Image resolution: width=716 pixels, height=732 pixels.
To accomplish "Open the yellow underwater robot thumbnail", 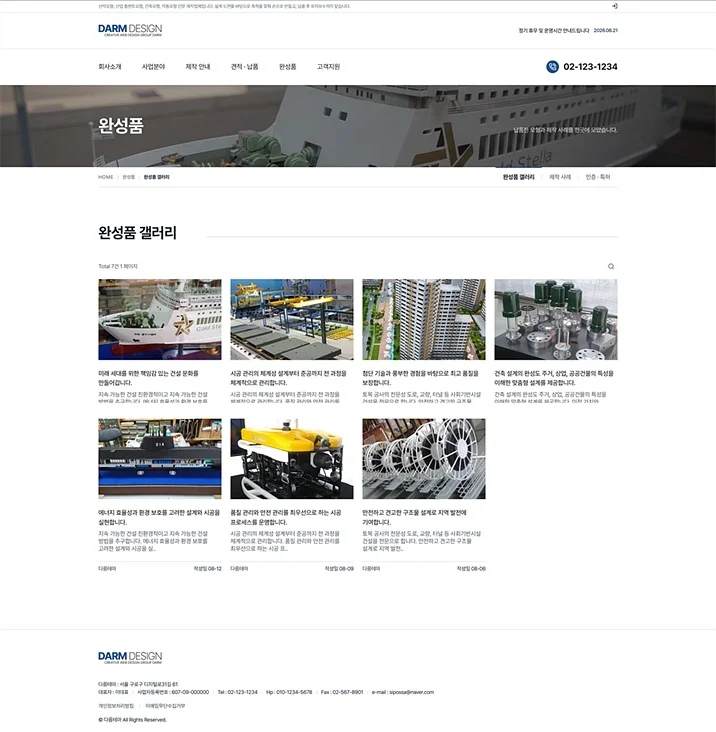I will point(292,458).
